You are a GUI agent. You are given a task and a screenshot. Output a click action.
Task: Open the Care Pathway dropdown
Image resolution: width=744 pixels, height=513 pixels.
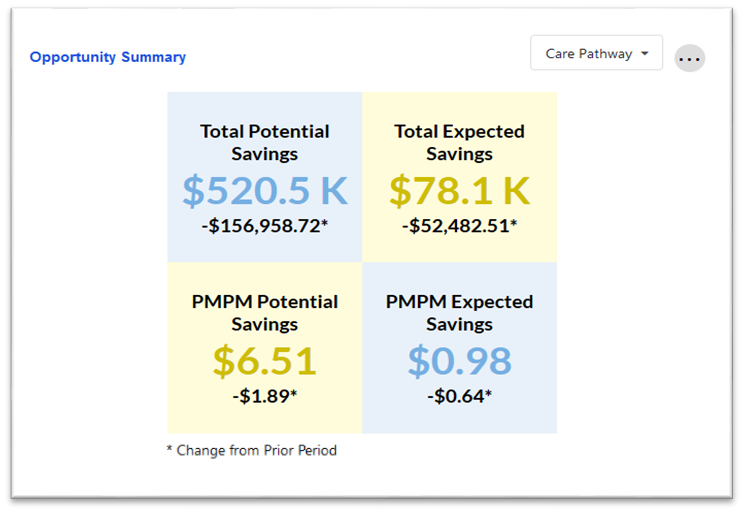point(589,54)
